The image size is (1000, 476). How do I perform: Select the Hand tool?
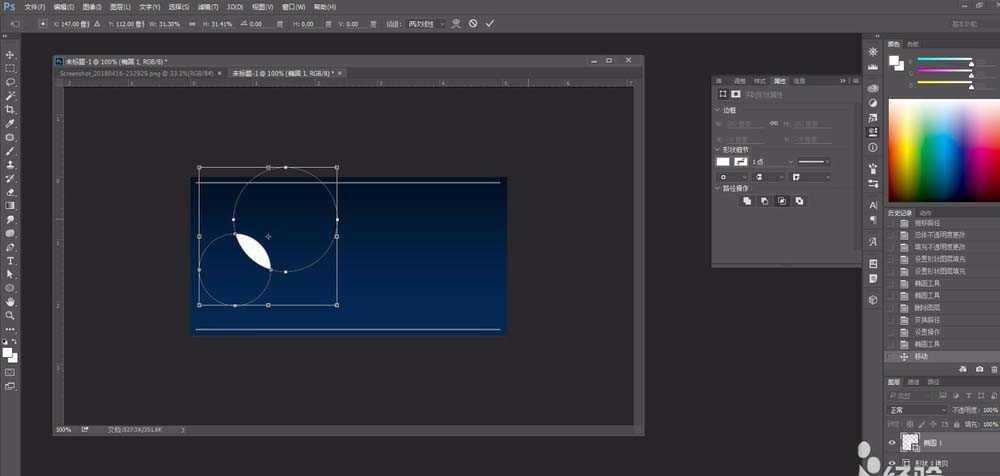point(10,300)
